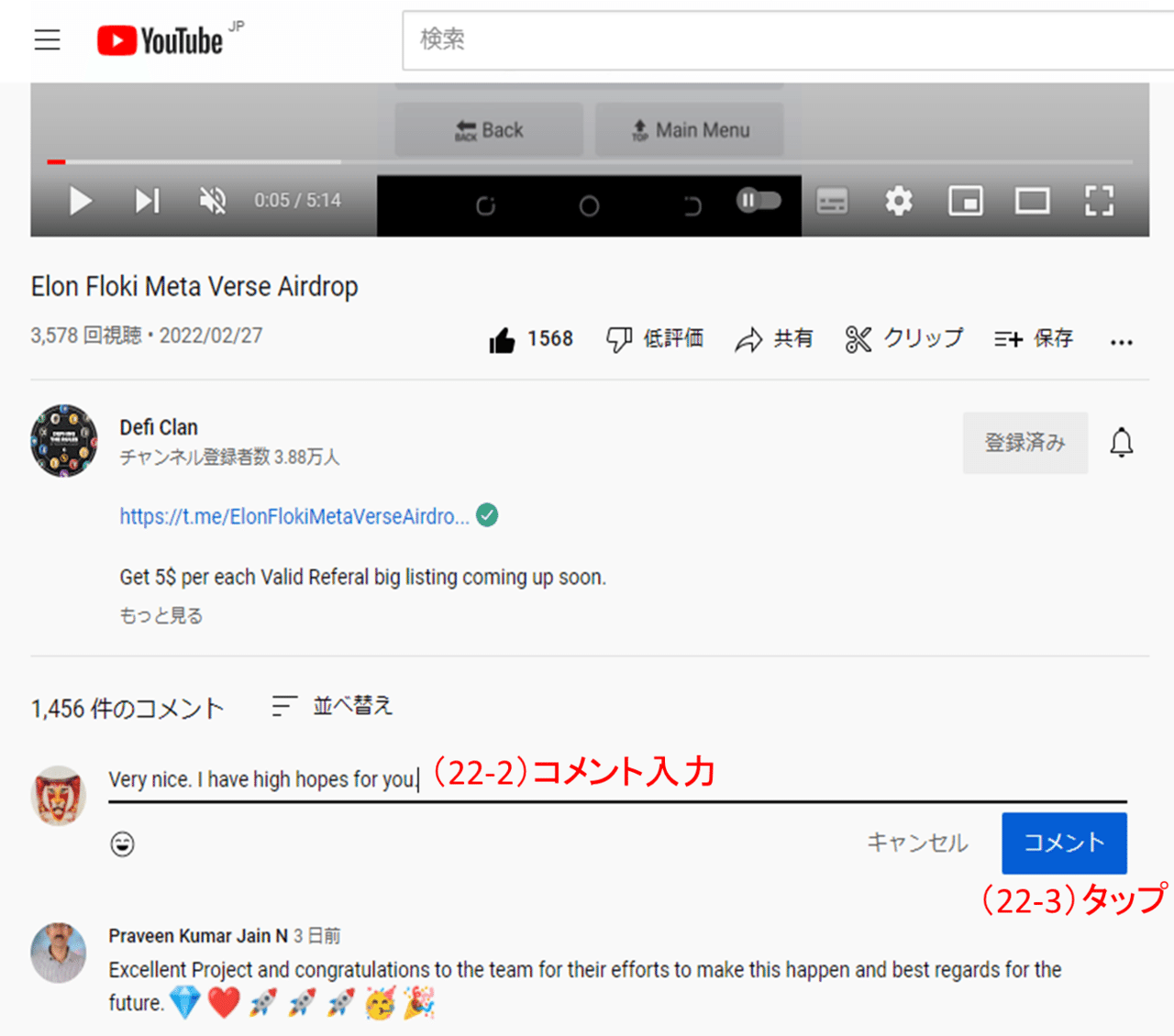Share the video (共有)
The image size is (1174, 1036).
tap(774, 339)
